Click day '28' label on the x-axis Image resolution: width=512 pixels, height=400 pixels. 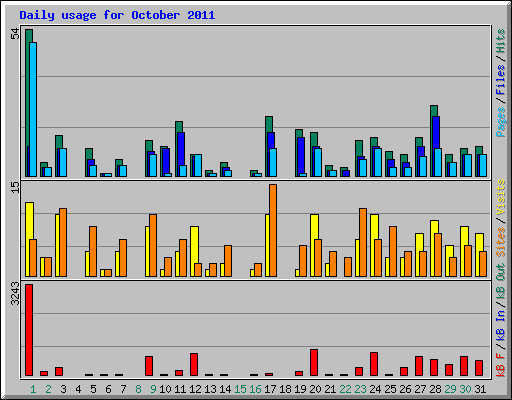click(x=435, y=389)
